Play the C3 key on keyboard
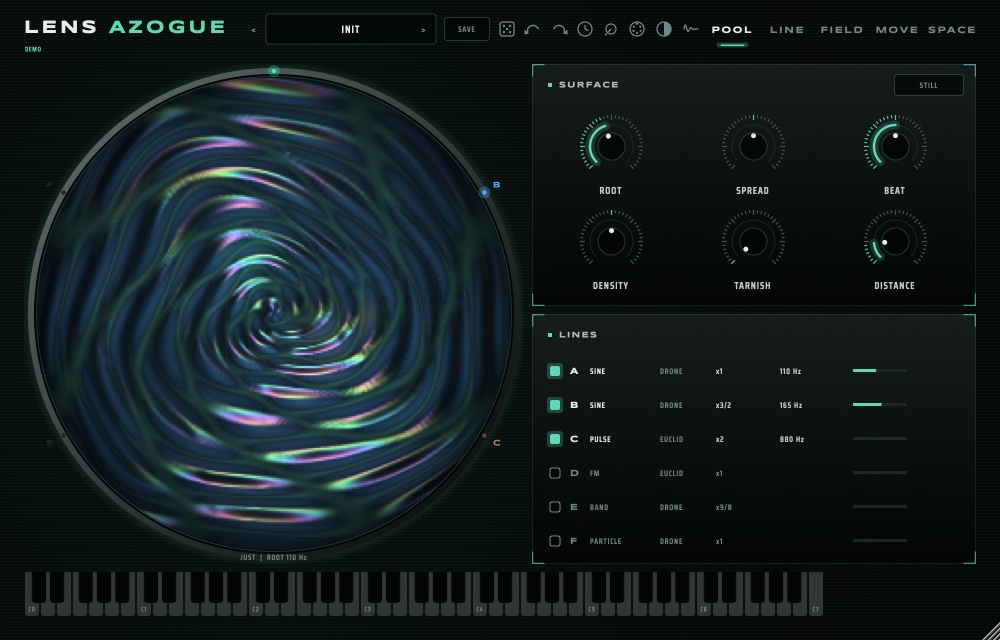 pos(367,609)
